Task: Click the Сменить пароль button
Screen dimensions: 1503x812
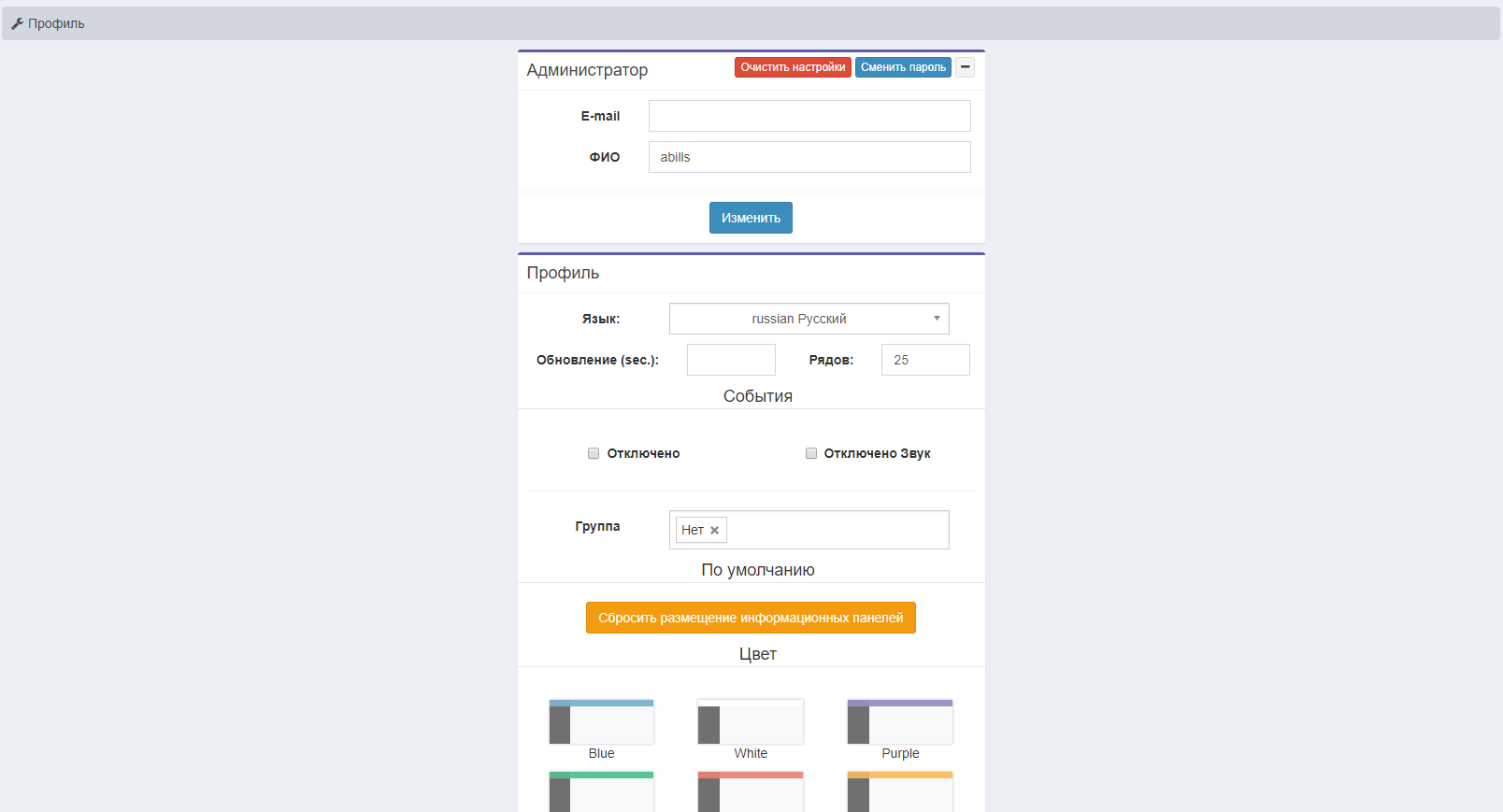Action: (x=903, y=67)
